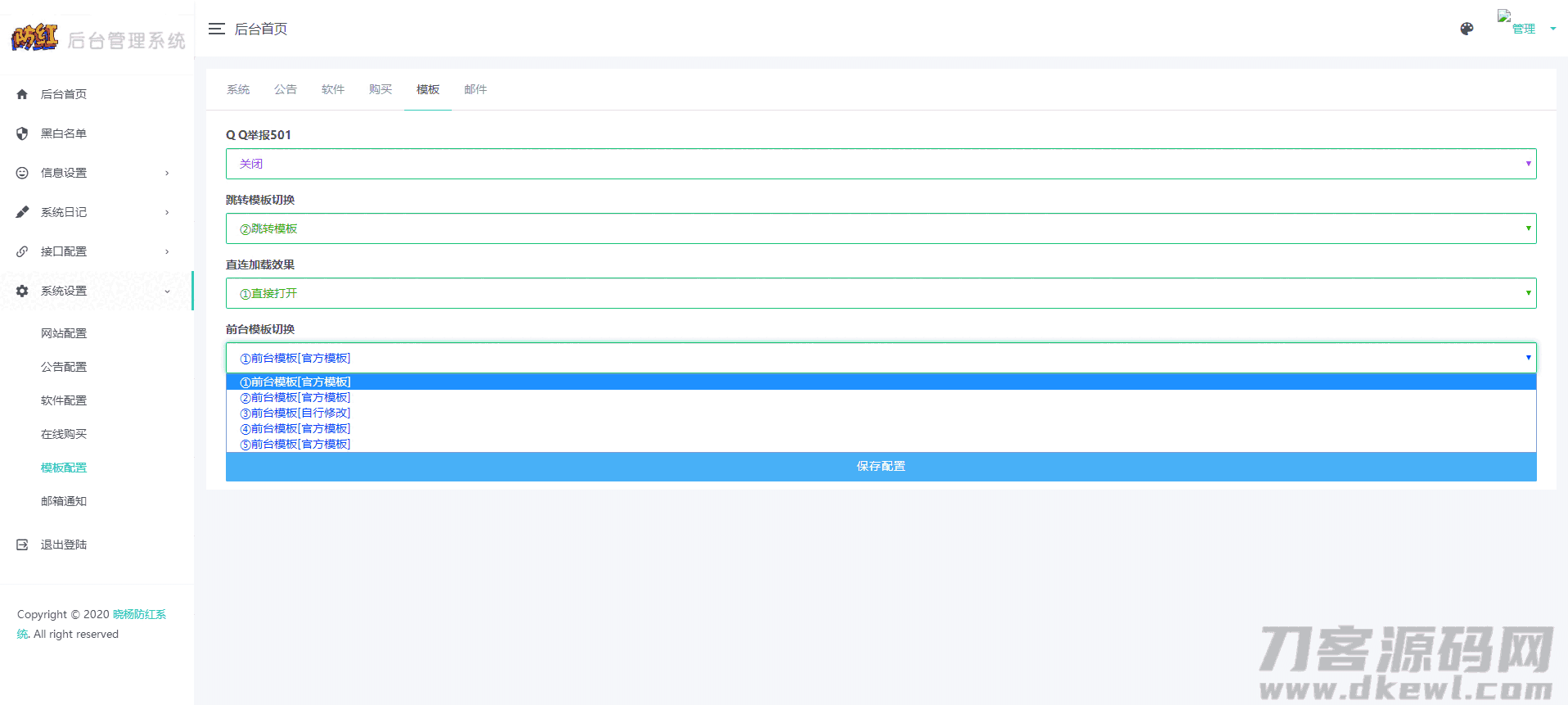Click the link icon beside 接口配置
This screenshot has width=1568, height=705.
pyautogui.click(x=22, y=251)
